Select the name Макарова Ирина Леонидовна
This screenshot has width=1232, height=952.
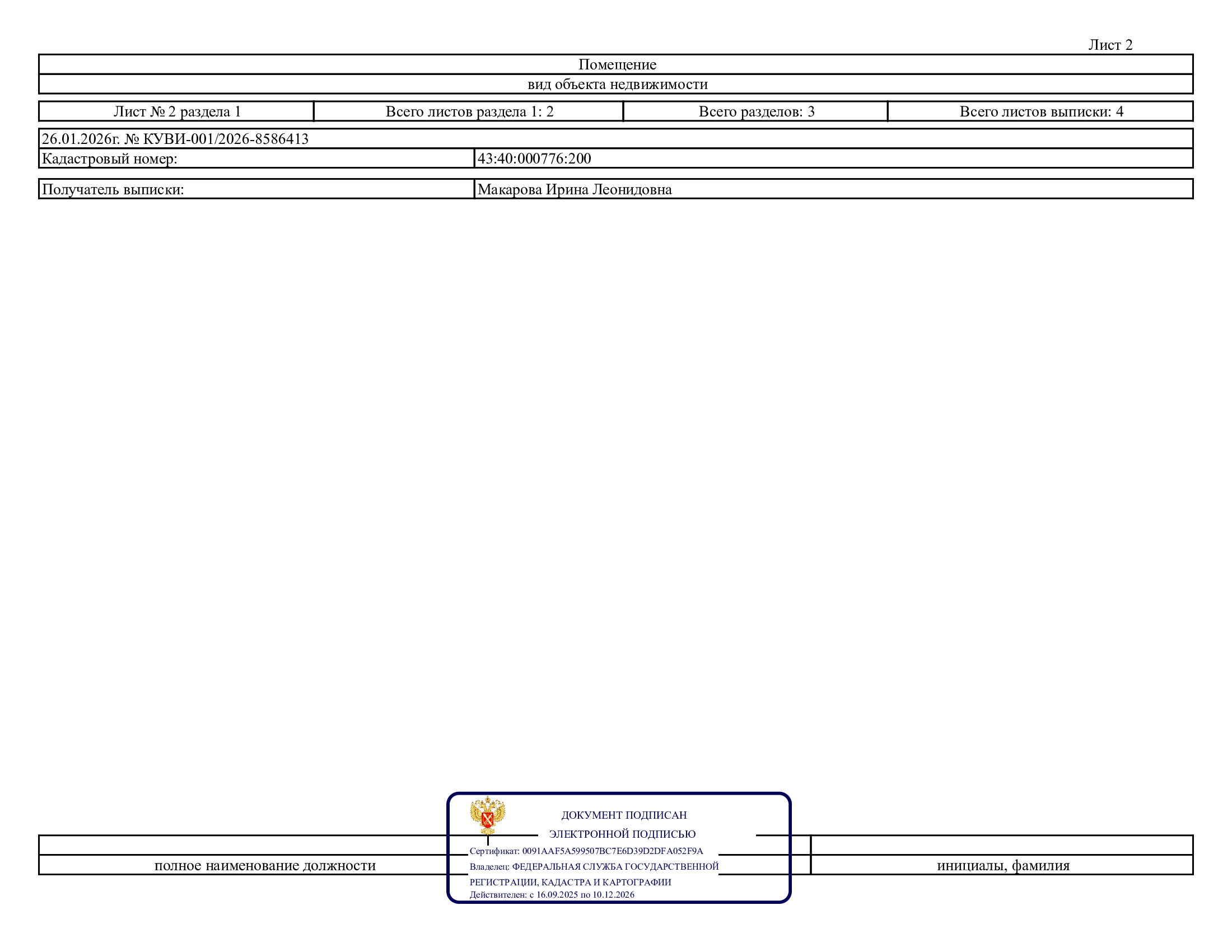coord(574,189)
